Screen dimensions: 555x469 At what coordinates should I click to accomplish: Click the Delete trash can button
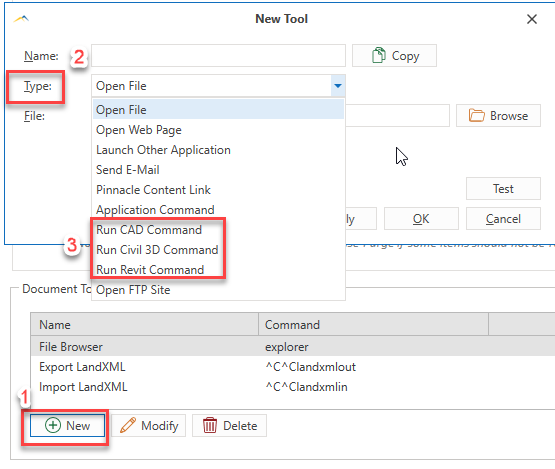point(229,425)
